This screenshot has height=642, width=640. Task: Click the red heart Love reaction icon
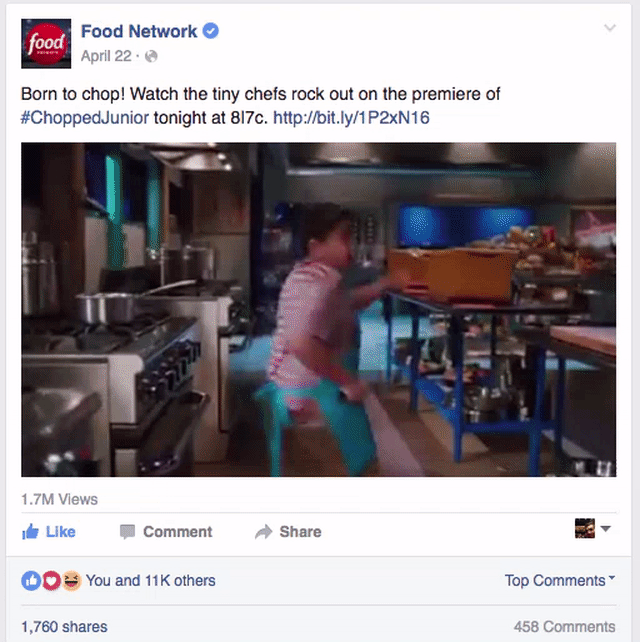pyautogui.click(x=51, y=581)
